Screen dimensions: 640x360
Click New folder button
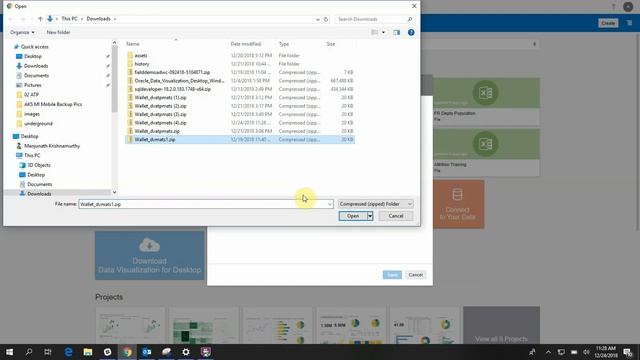click(x=58, y=32)
